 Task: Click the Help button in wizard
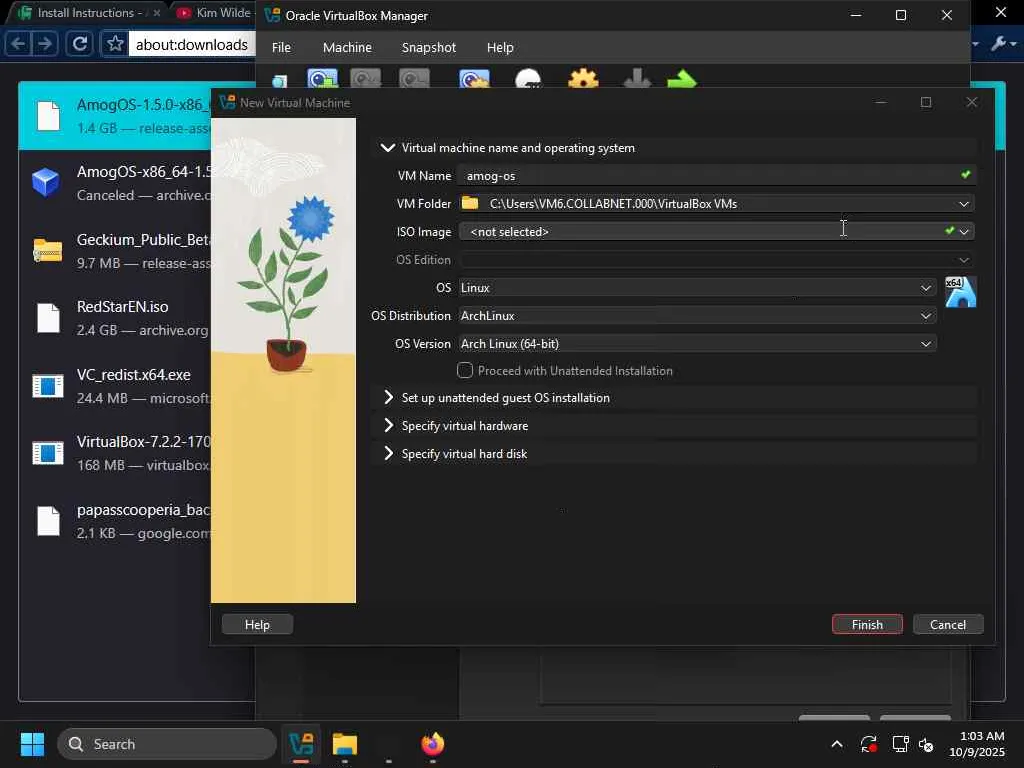[257, 624]
